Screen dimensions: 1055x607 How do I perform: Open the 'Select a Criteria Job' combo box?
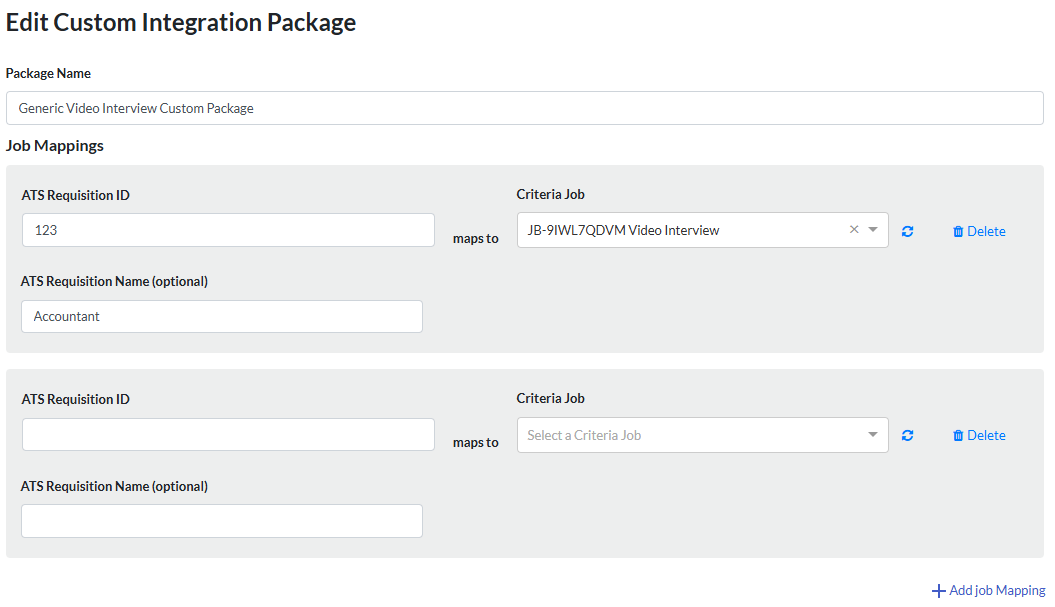point(690,435)
